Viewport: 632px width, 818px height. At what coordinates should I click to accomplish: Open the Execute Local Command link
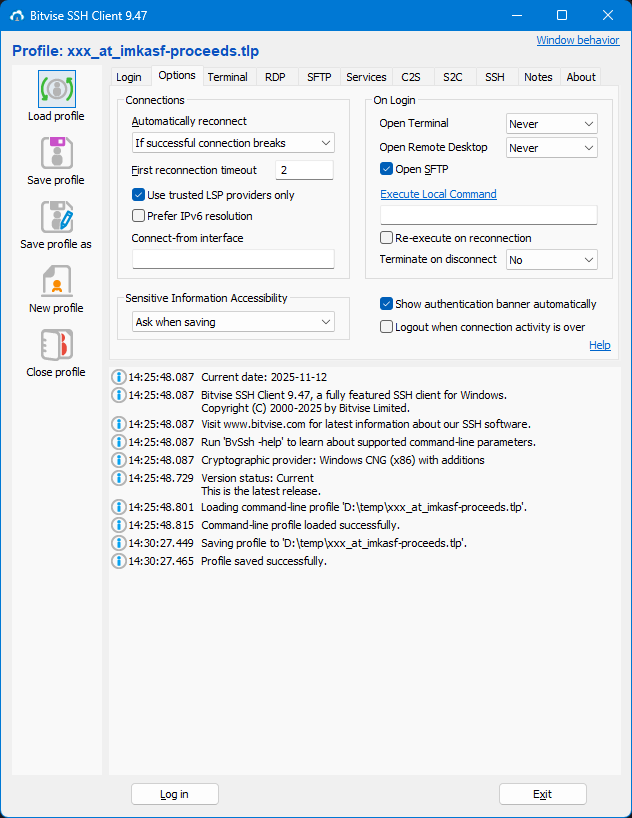tap(438, 194)
